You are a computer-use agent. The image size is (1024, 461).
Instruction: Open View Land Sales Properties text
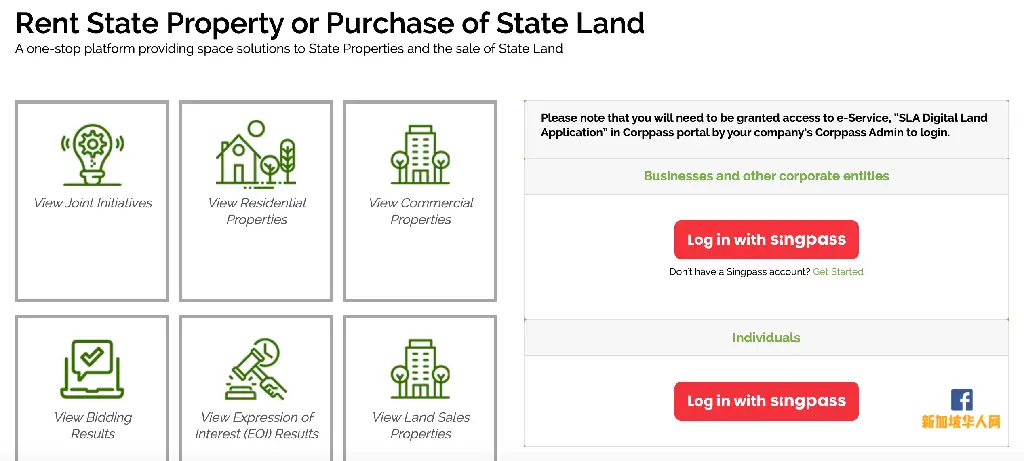click(421, 425)
